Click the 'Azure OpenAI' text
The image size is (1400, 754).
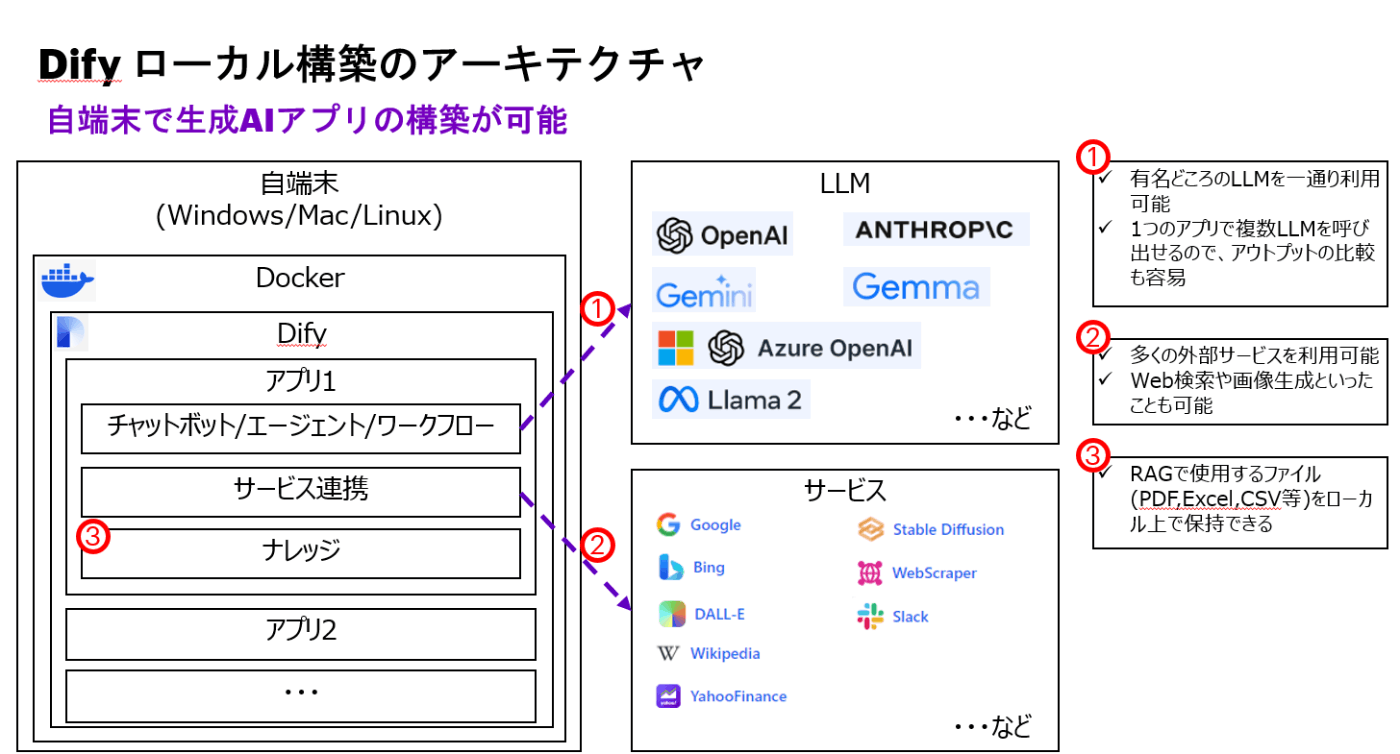coord(834,348)
